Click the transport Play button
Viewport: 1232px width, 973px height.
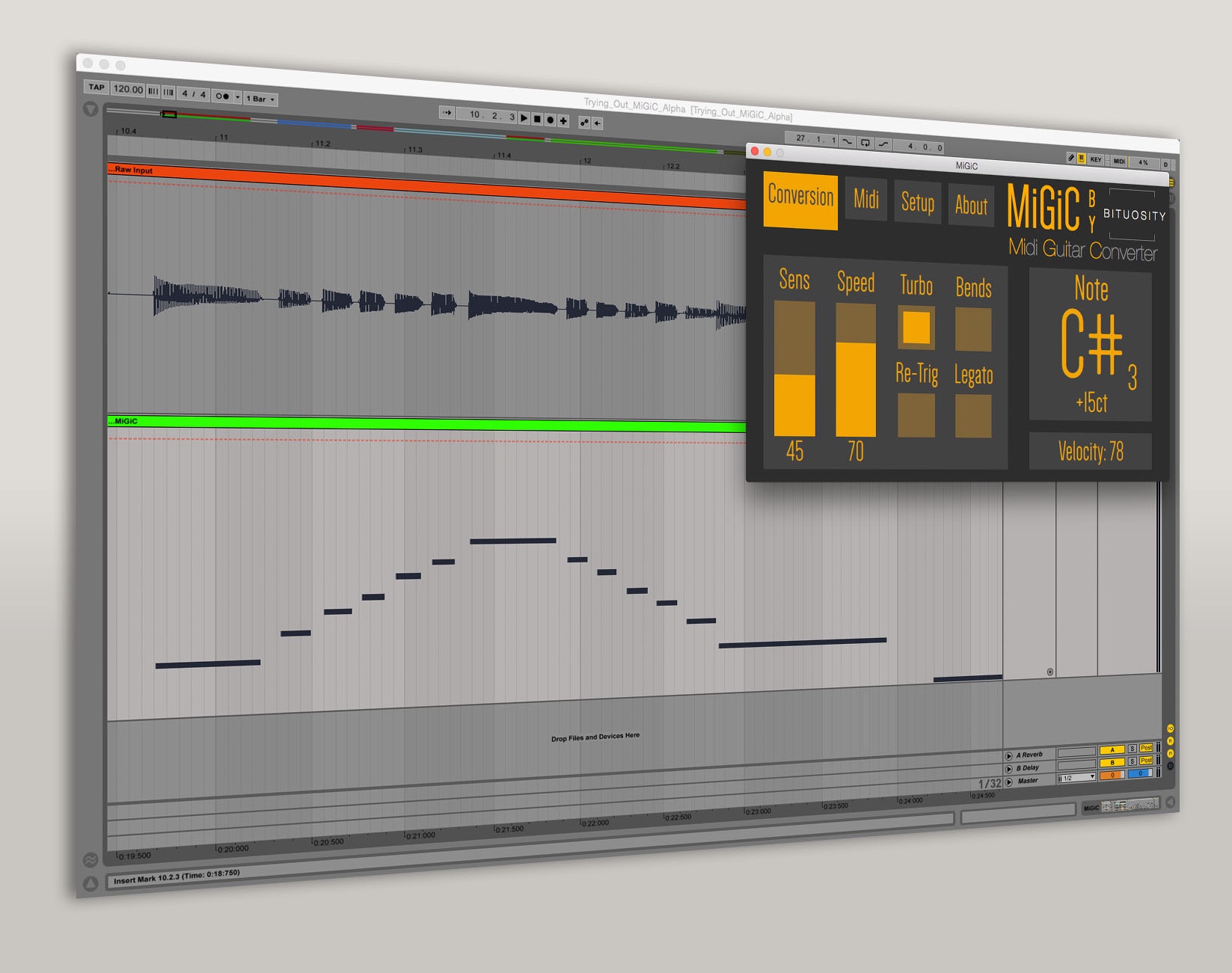click(x=524, y=118)
